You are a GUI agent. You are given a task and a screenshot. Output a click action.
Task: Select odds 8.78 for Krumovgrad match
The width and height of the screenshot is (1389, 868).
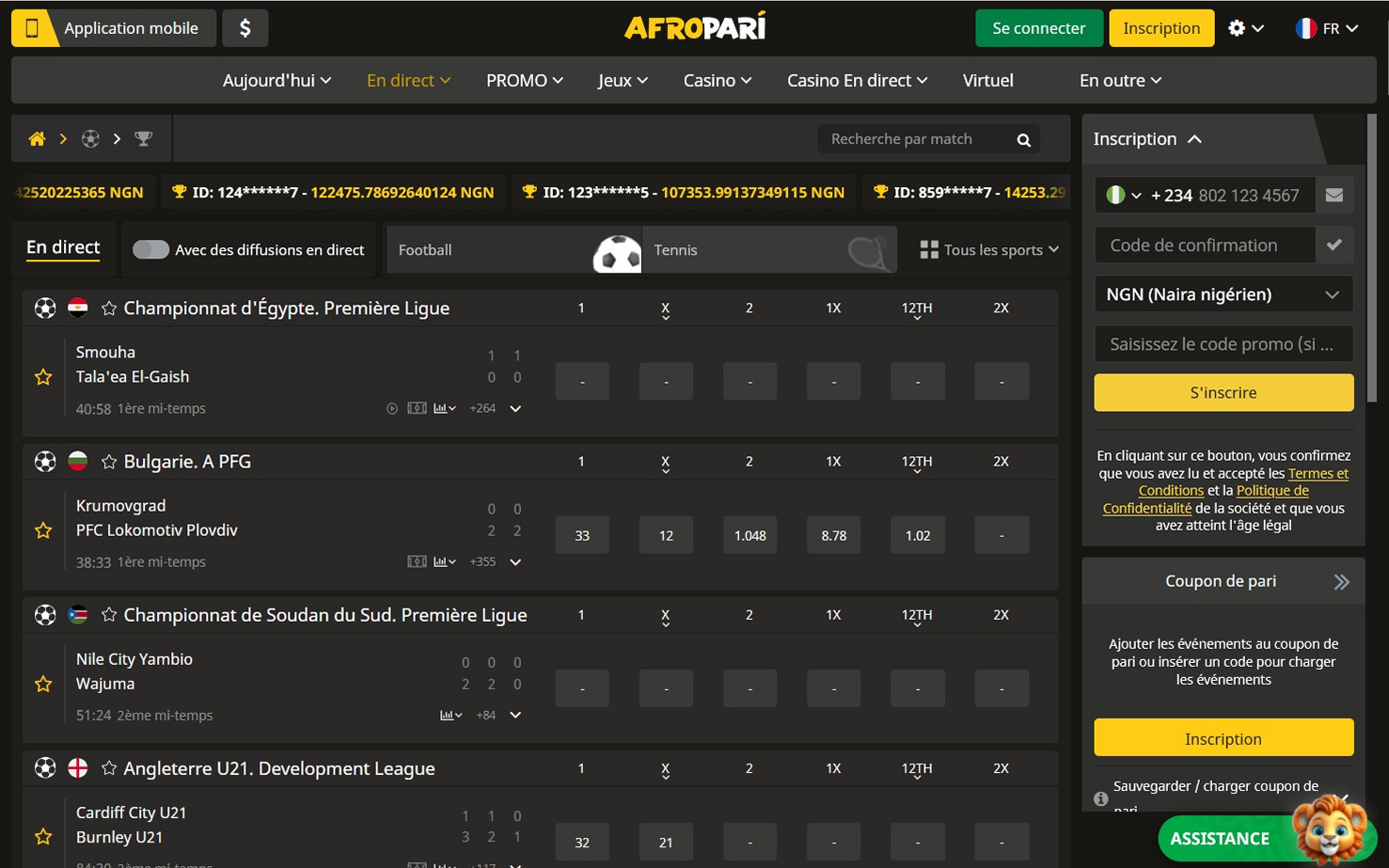[833, 535]
